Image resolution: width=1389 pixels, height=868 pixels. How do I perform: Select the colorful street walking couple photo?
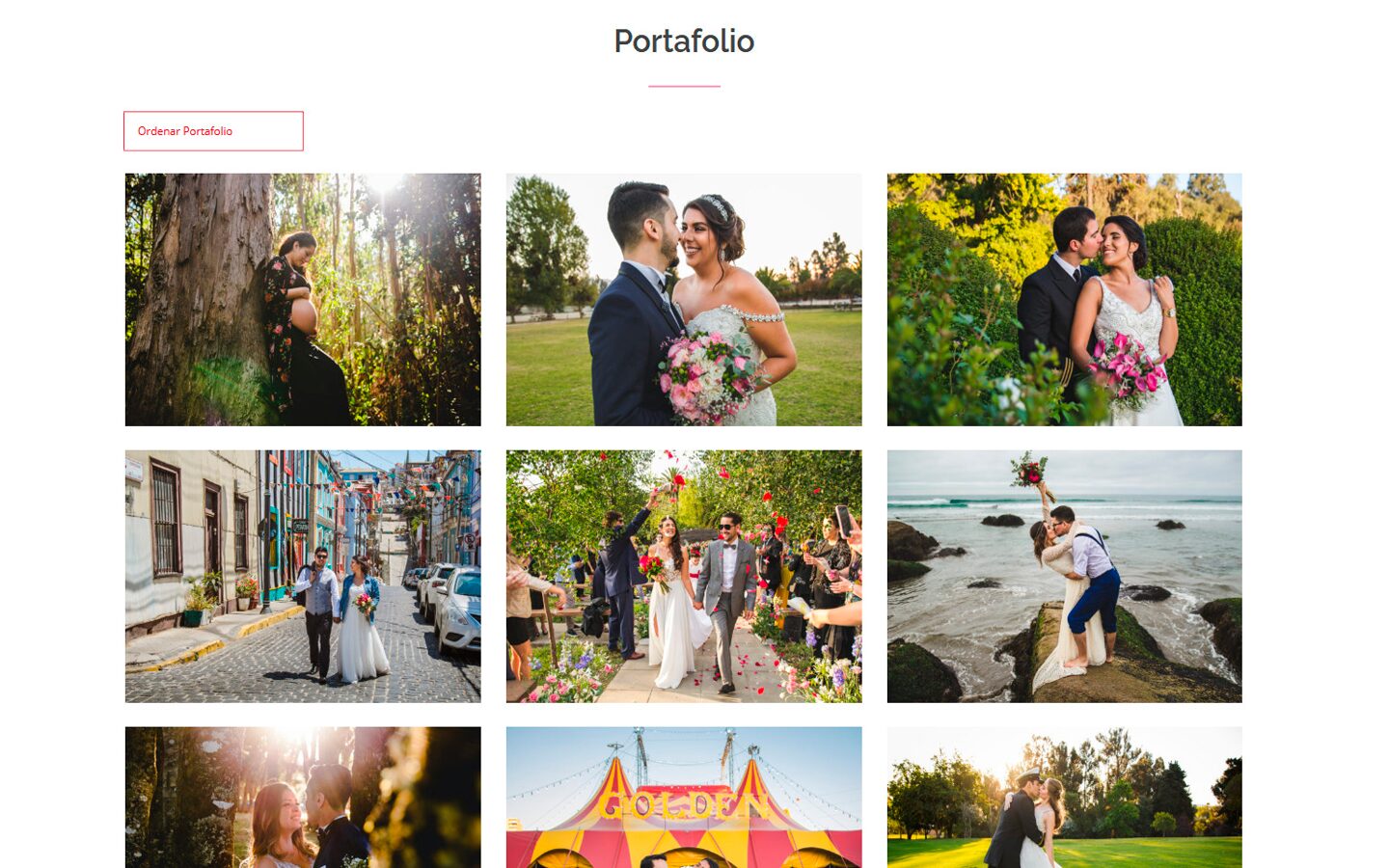303,577
